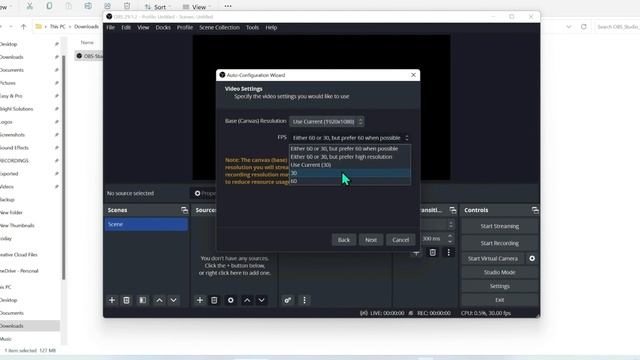This screenshot has width=640, height=360.
Task: Click Explorer sidebar vertical scrollbar
Action: pyautogui.click(x=64, y=167)
